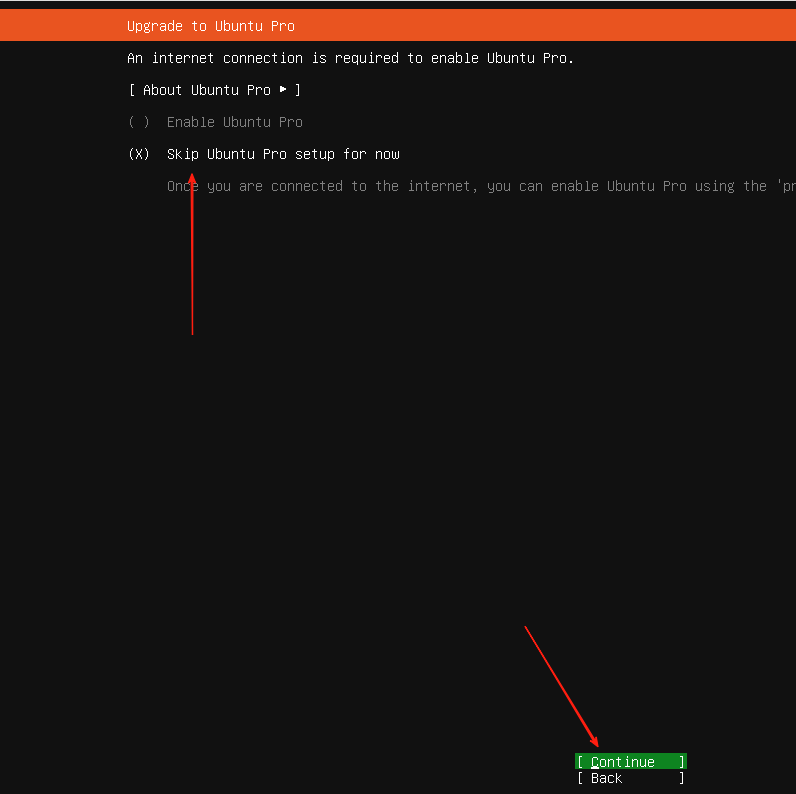796x794 pixels.
Task: Click the internet connection required message
Action: point(350,58)
